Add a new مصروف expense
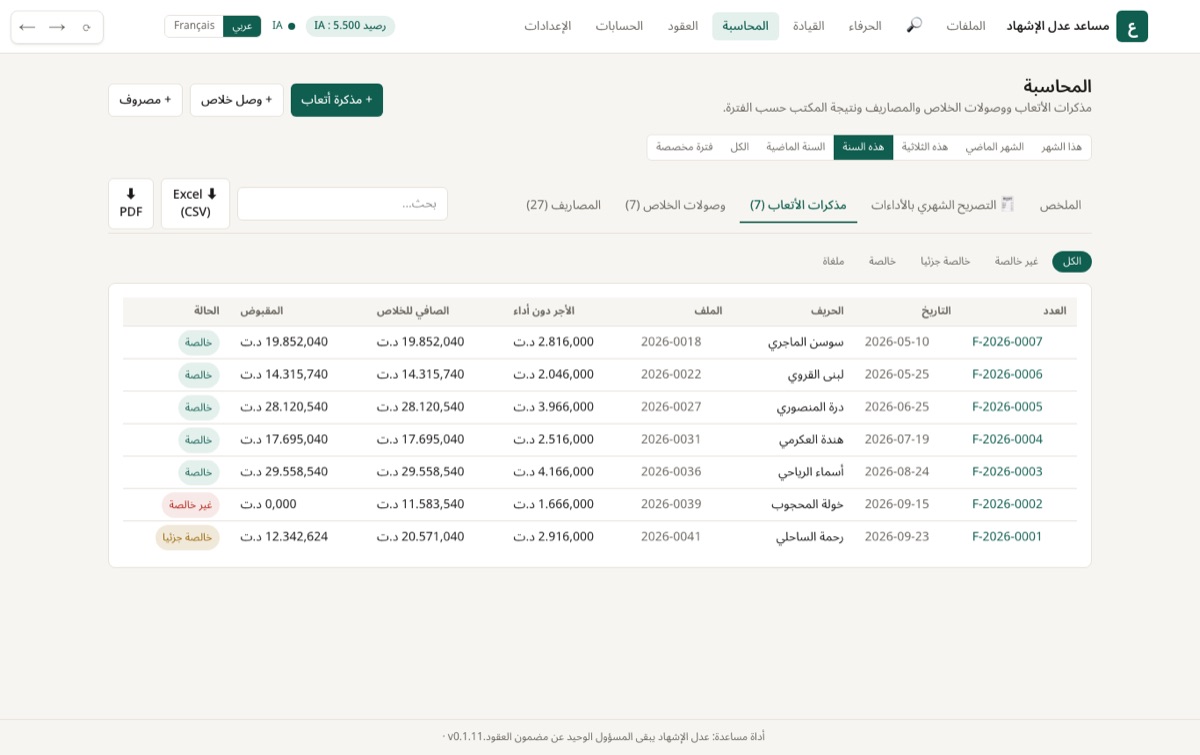 pos(145,100)
